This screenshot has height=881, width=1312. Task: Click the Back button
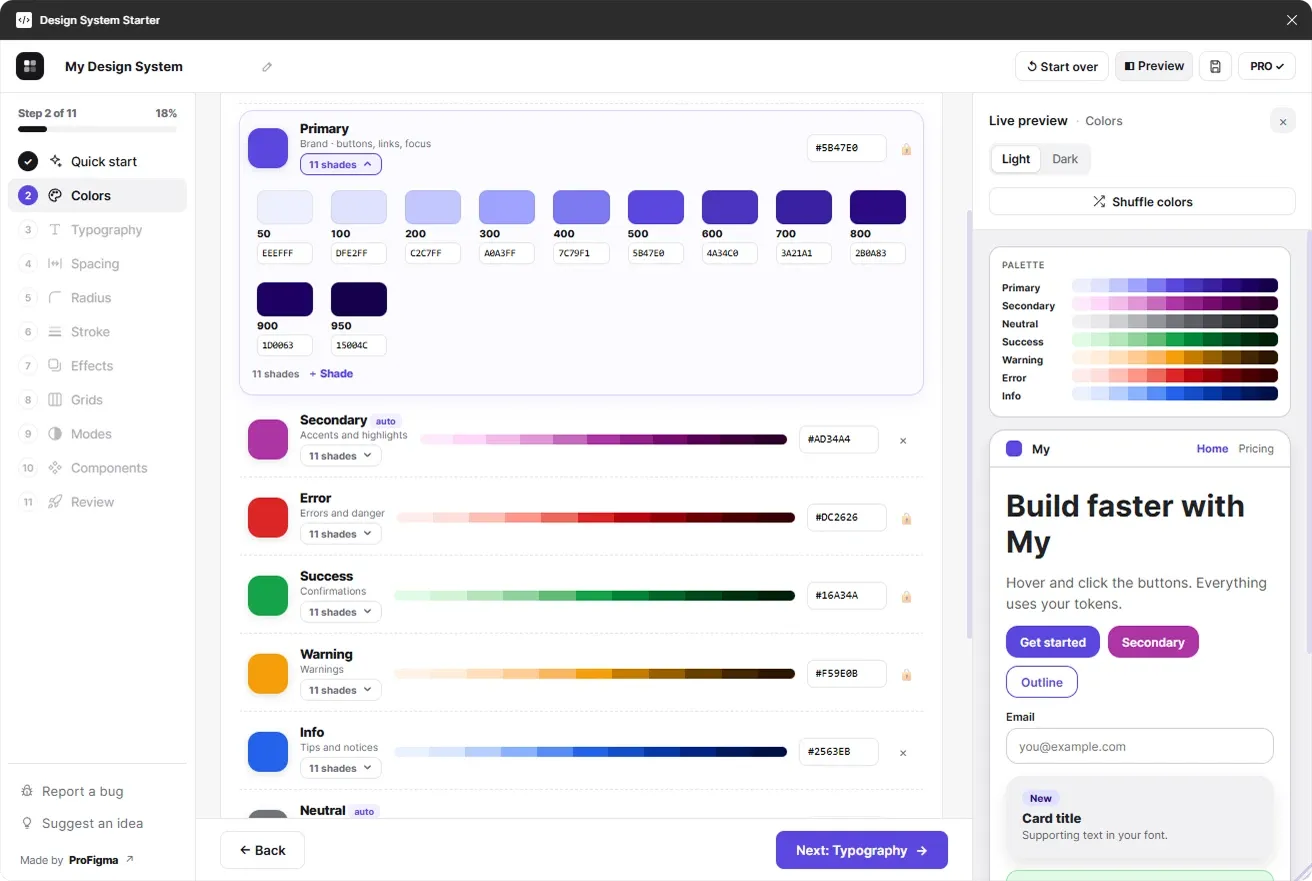[262, 850]
